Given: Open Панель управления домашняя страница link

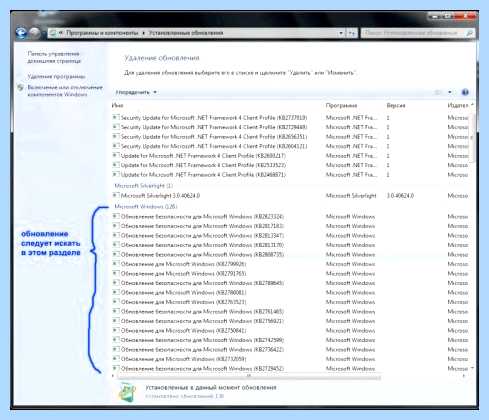Looking at the screenshot, I should pyautogui.click(x=54, y=57).
